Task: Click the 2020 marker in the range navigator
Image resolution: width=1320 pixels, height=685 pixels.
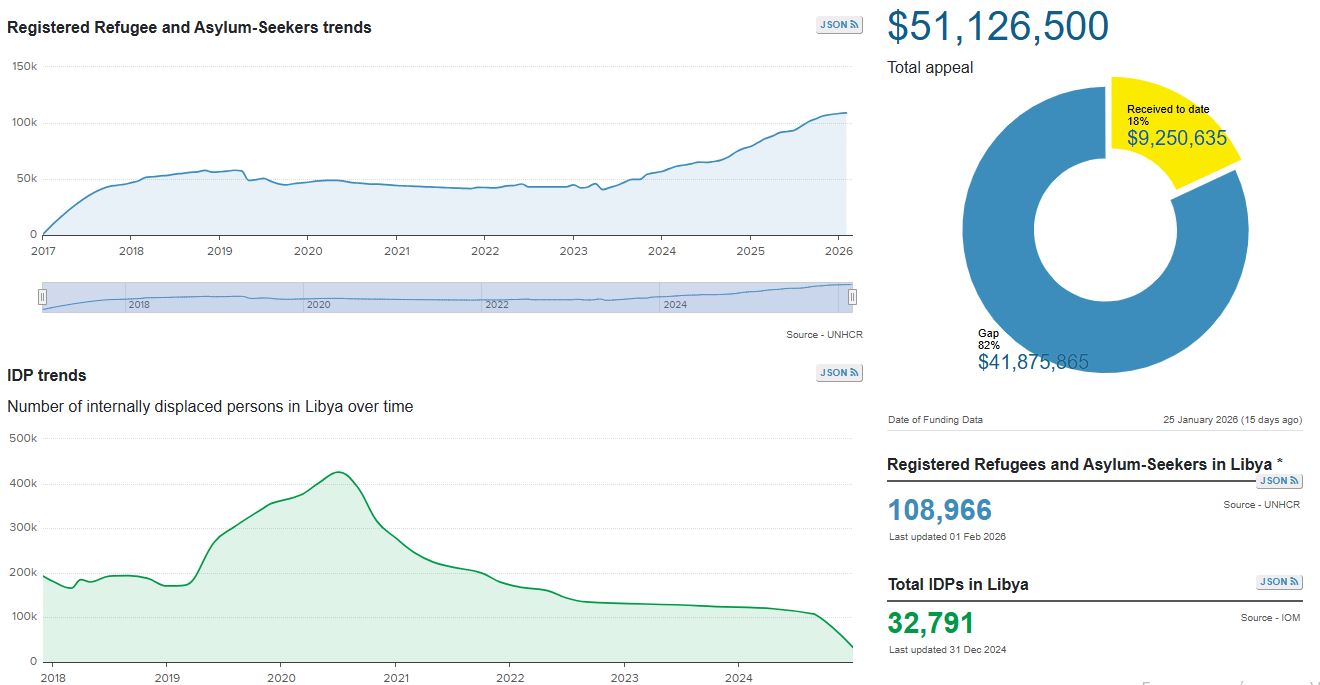Action: click(x=318, y=304)
